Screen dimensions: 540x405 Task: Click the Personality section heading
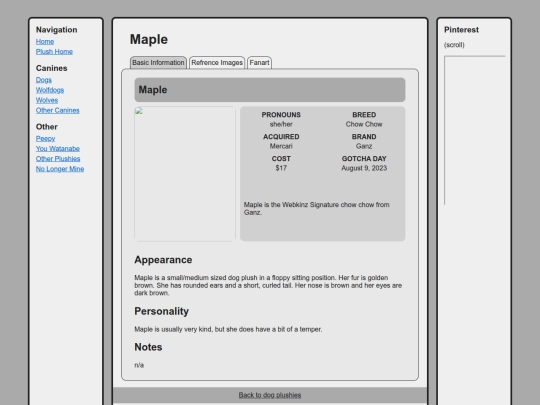tap(162, 311)
